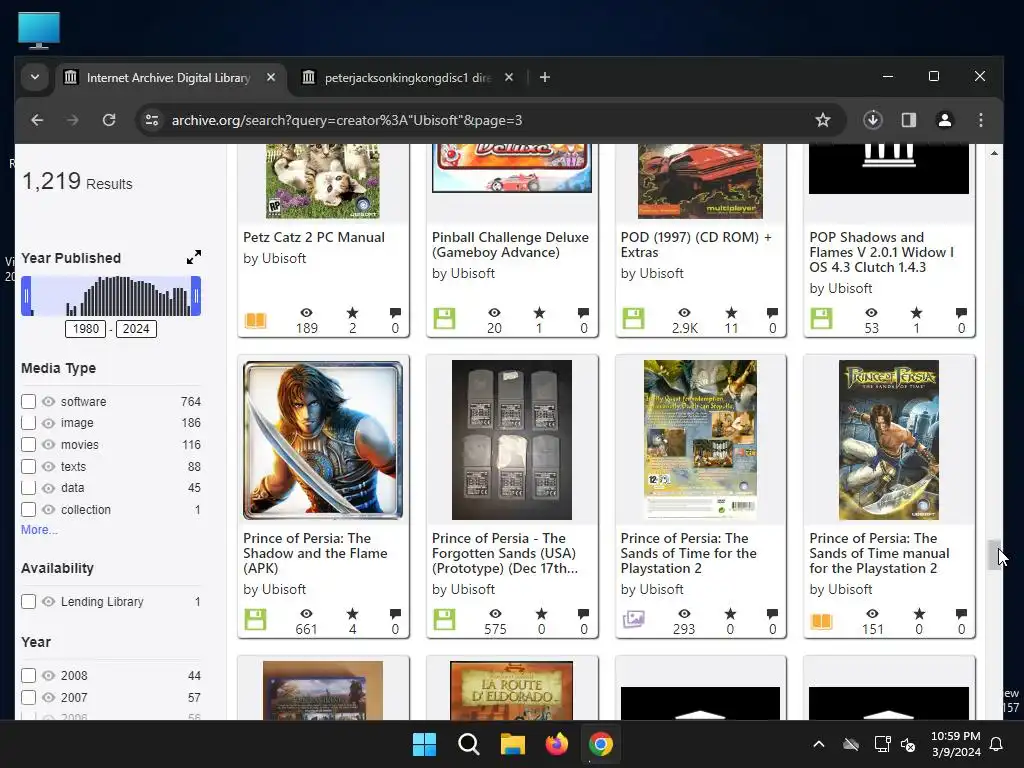Click the 1980 start year field
The width and height of the screenshot is (1024, 768).
[x=86, y=328]
